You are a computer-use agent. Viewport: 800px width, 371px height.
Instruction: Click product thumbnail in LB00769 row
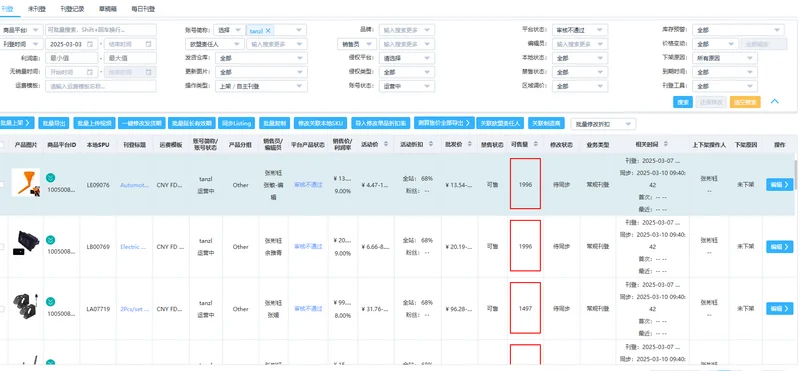coord(26,243)
